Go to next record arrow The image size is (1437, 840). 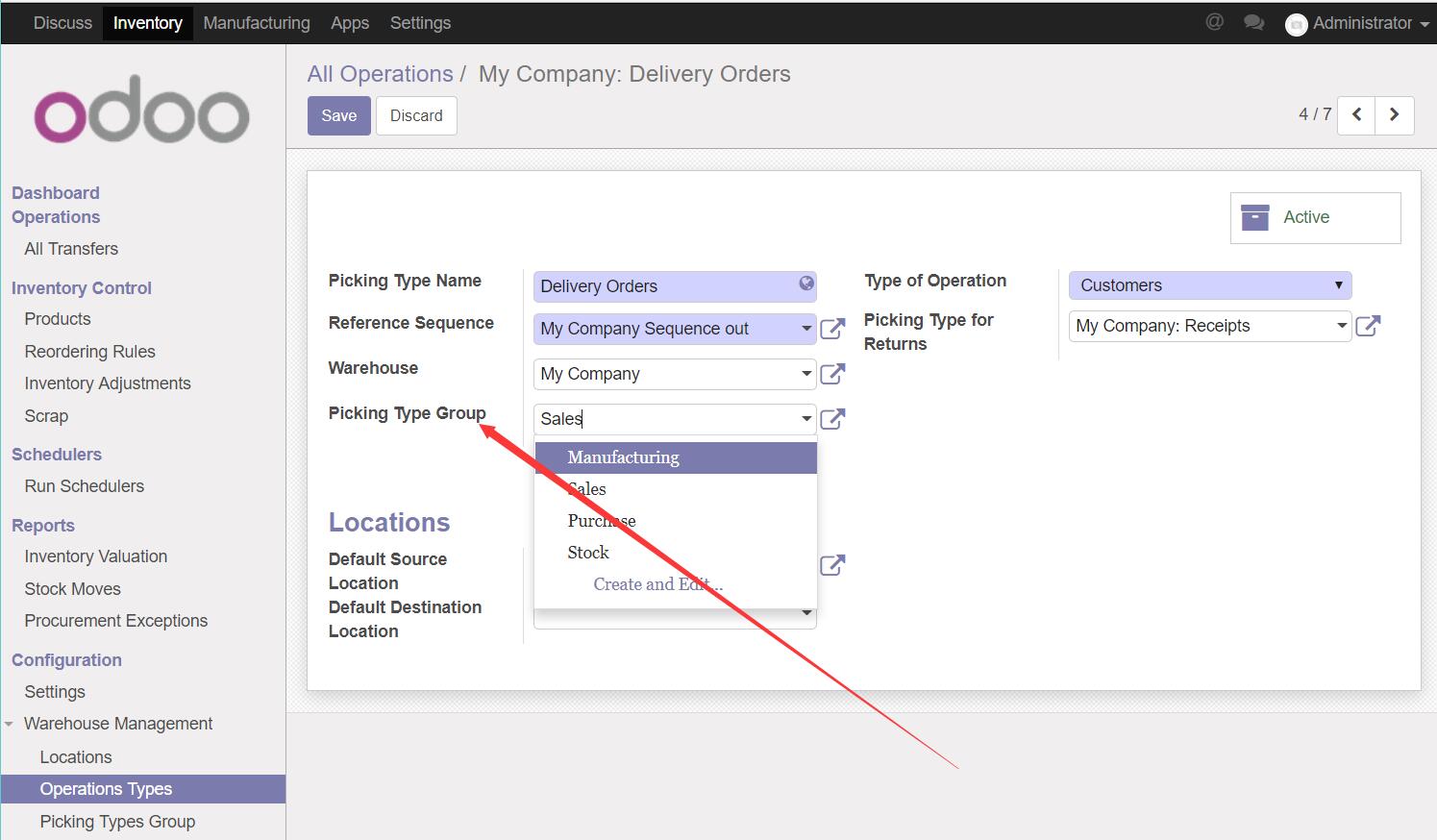coord(1395,115)
